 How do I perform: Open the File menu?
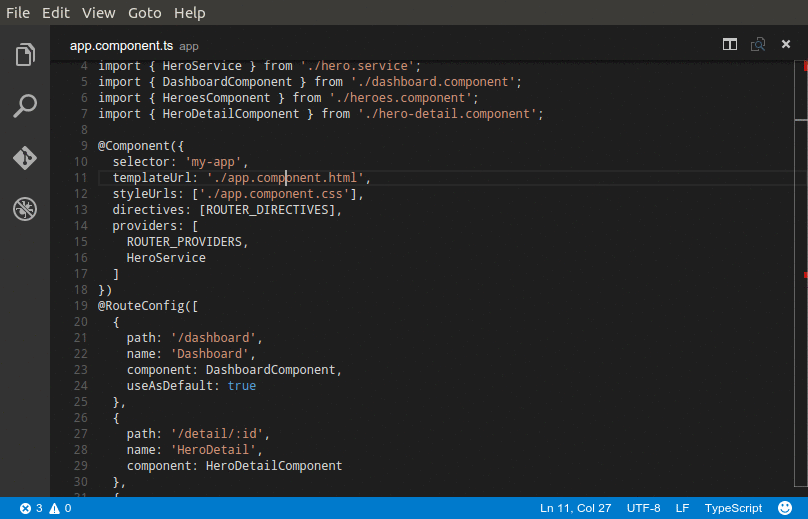[18, 13]
